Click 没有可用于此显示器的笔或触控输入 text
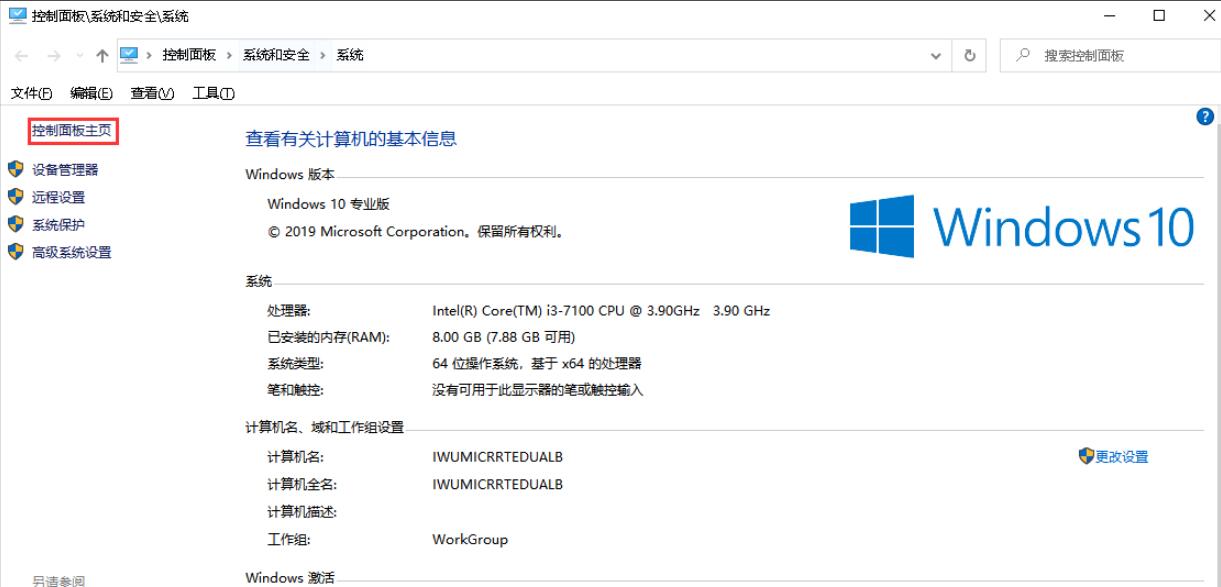Image resolution: width=1221 pixels, height=587 pixels. pyautogui.click(x=538, y=390)
